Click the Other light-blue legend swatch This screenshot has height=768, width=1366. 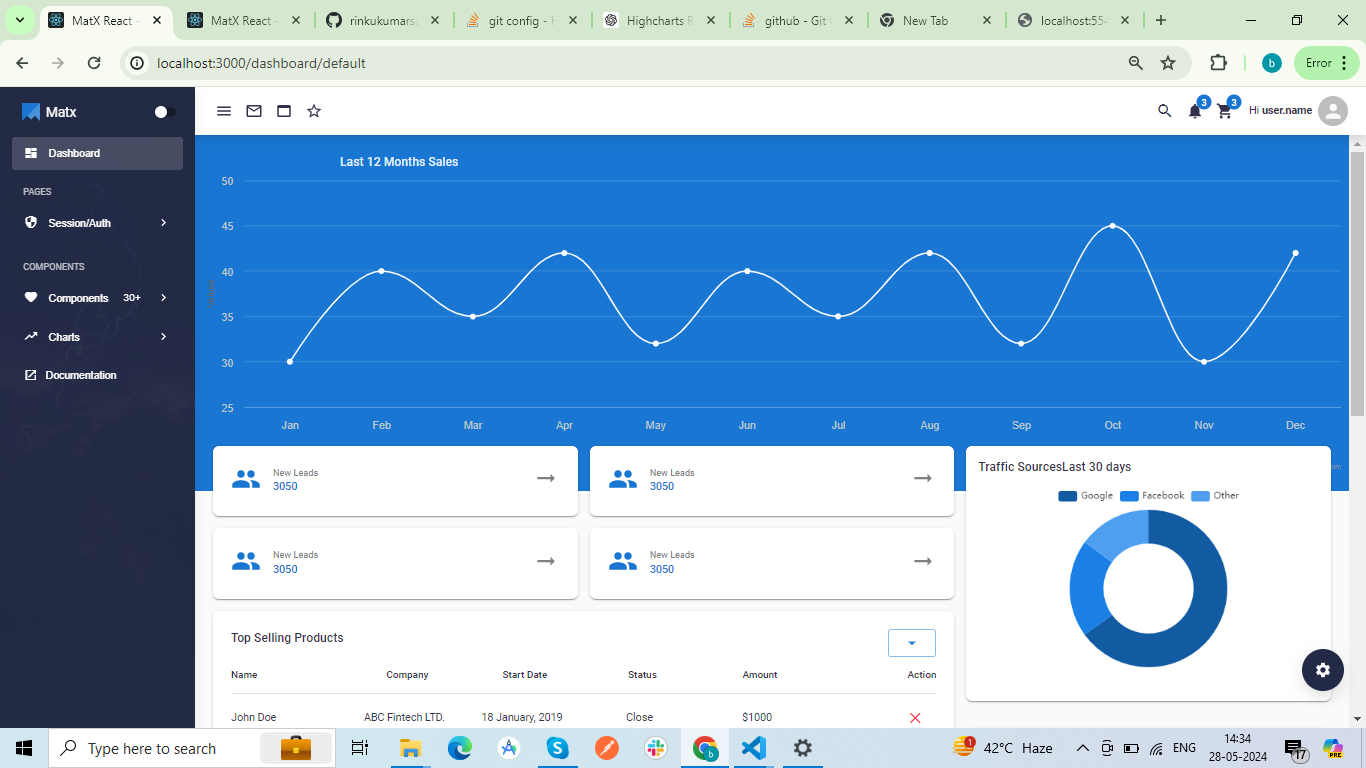tap(1200, 496)
